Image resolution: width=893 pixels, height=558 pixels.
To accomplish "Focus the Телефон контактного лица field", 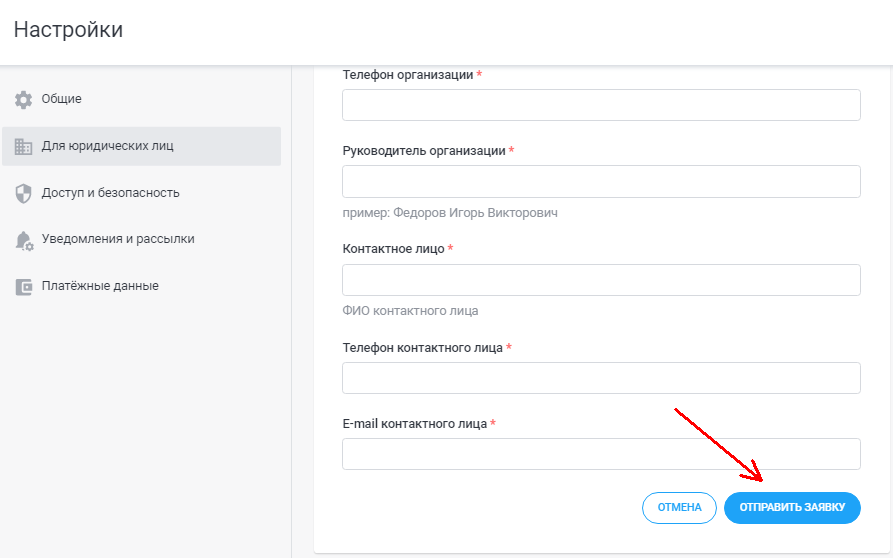I will coord(601,378).
